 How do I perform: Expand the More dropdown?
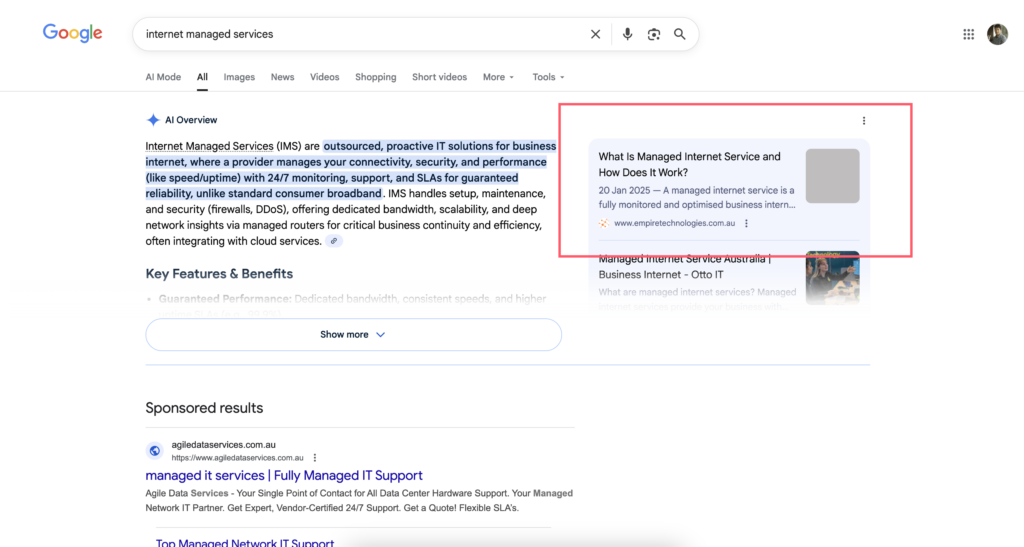[498, 77]
